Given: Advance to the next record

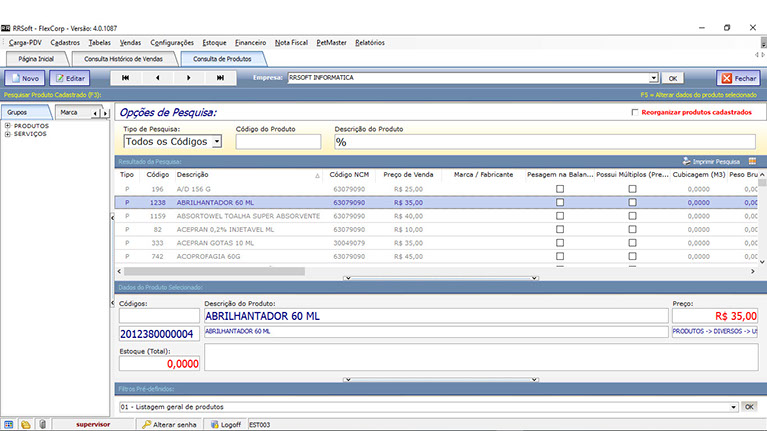Looking at the screenshot, I should (x=189, y=77).
